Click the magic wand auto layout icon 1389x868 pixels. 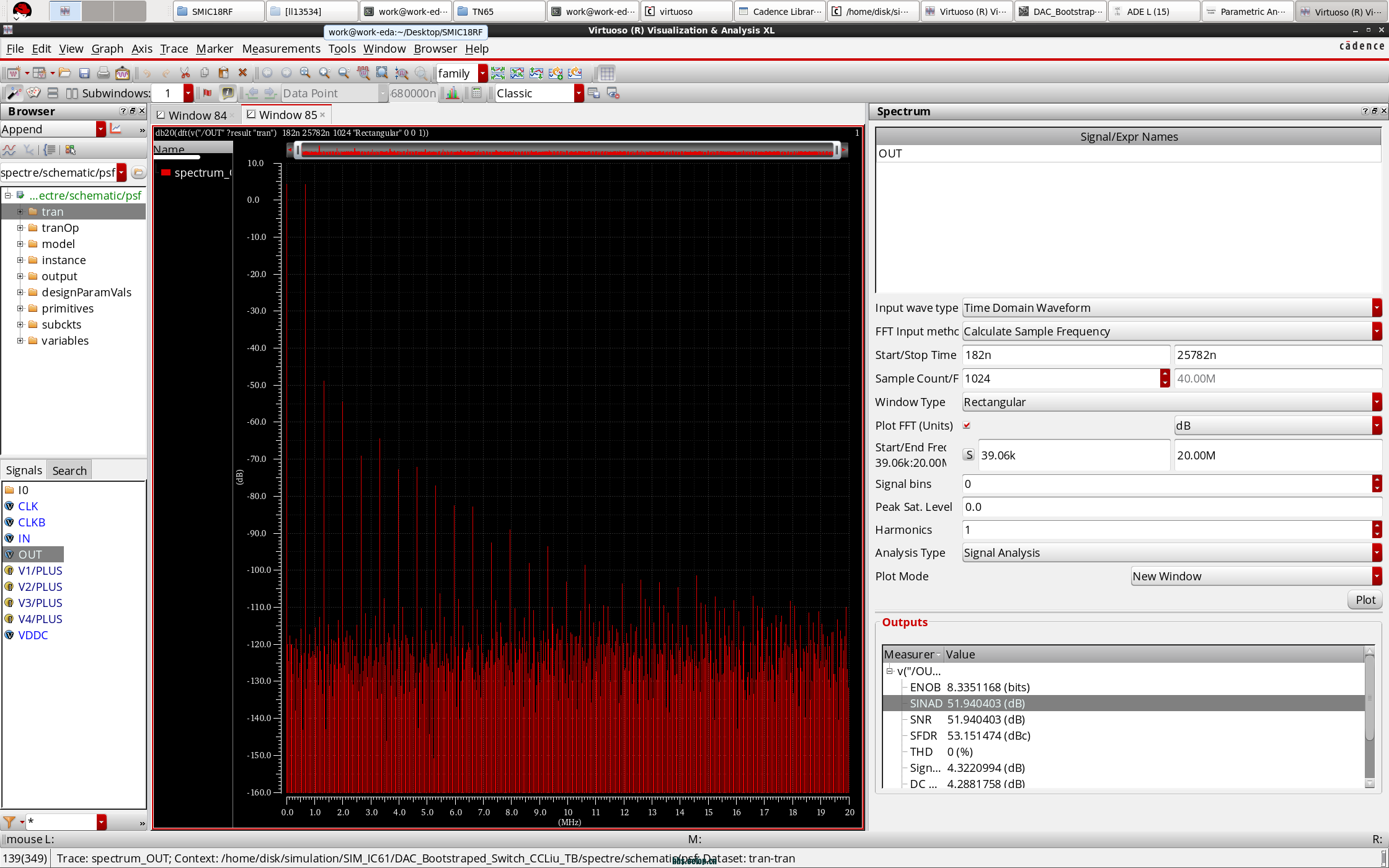pyautogui.click(x=14, y=93)
